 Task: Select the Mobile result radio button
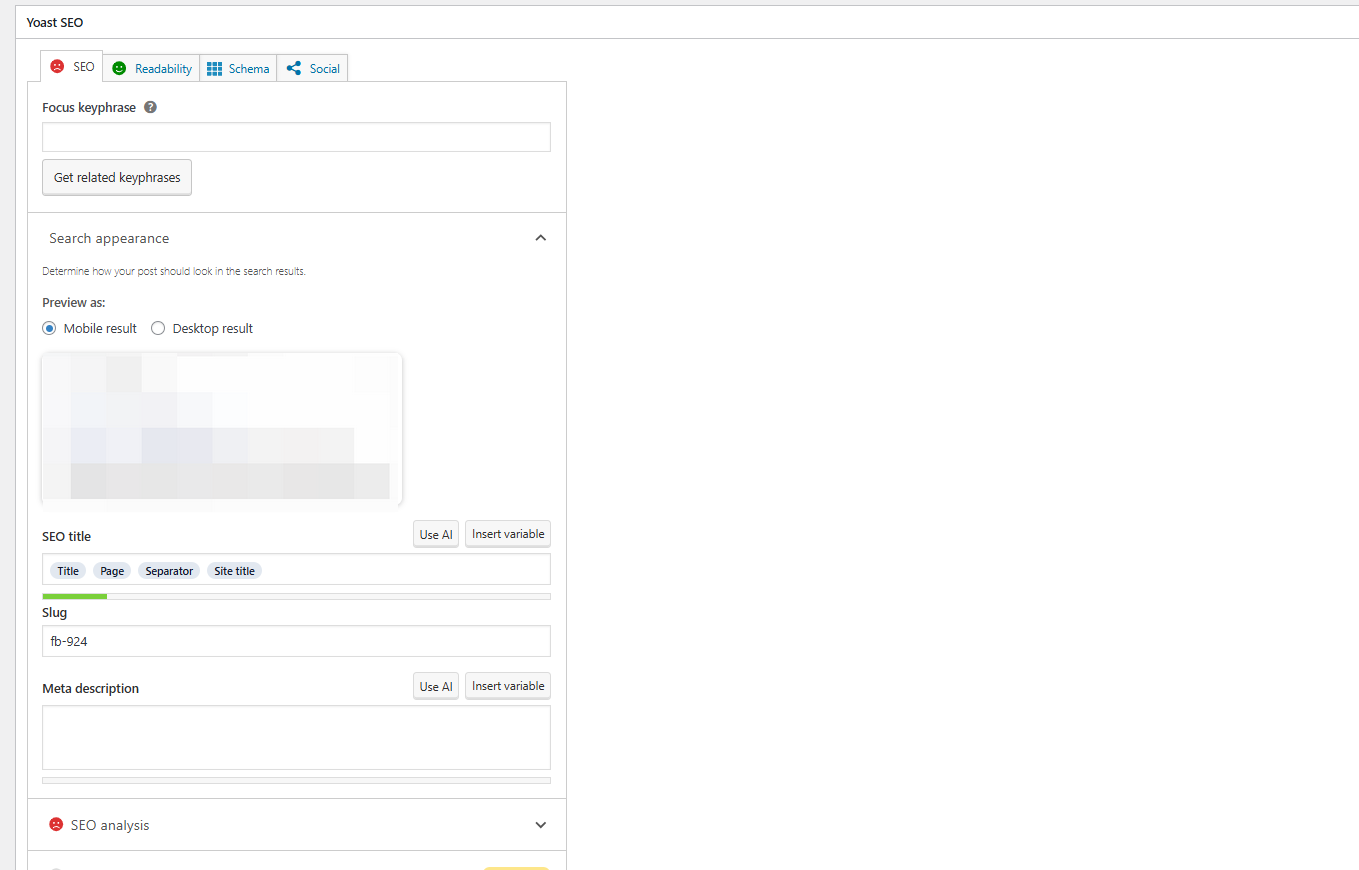(x=49, y=328)
